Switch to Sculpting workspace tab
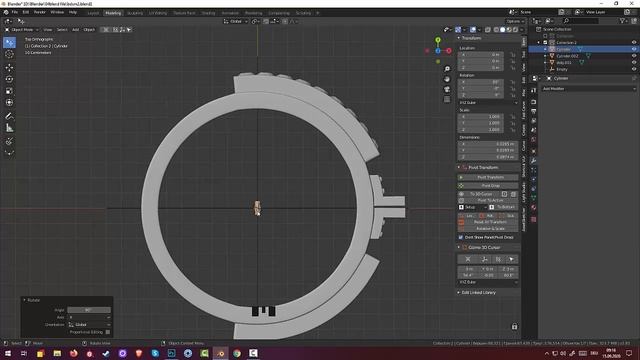 point(135,13)
